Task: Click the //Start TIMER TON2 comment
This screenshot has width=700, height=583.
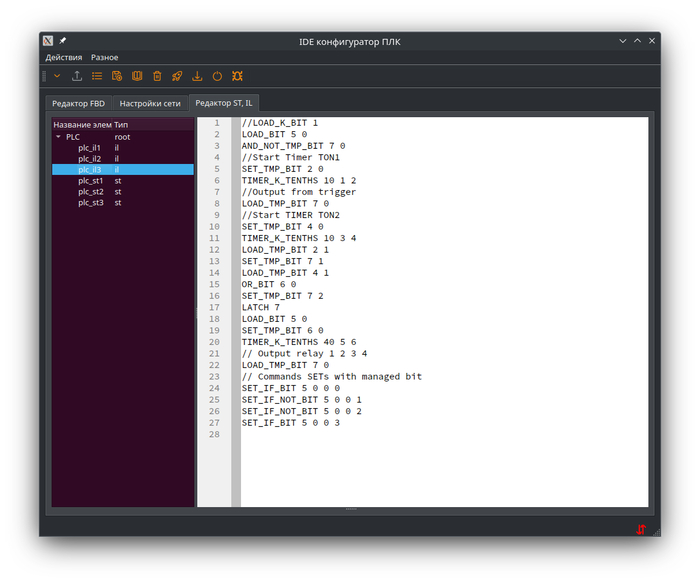Action: tap(291, 215)
